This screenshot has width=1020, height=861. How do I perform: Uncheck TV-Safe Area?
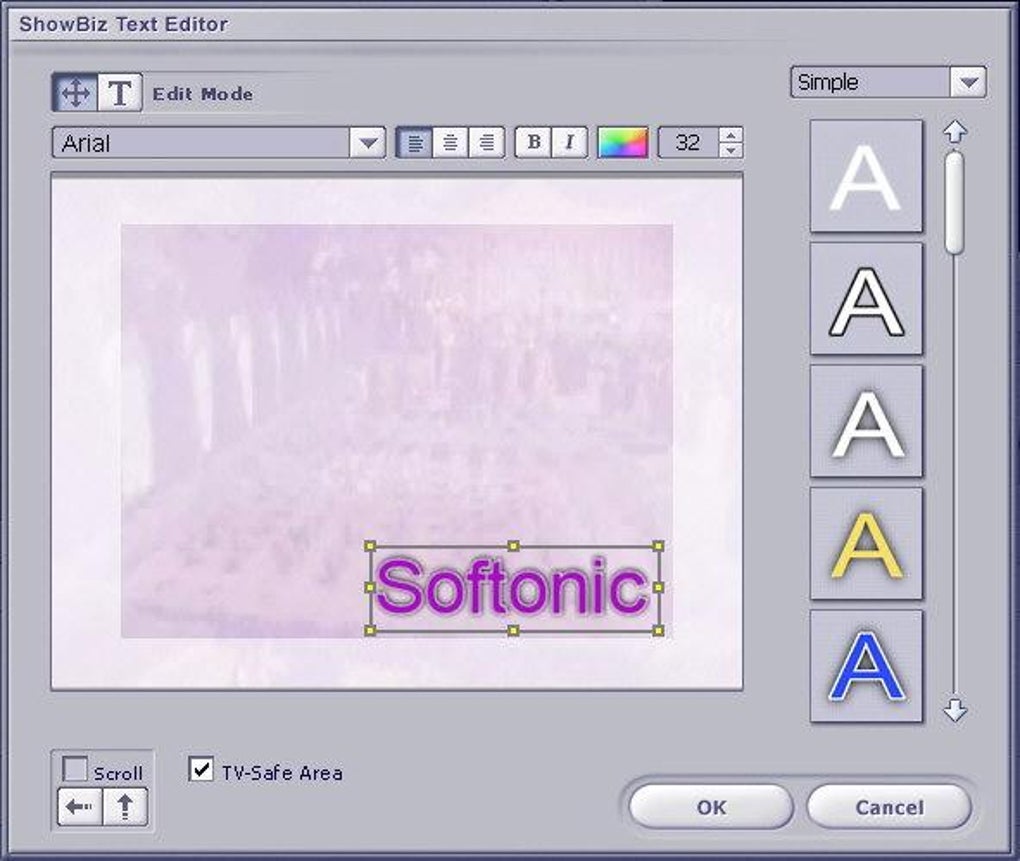tap(201, 769)
